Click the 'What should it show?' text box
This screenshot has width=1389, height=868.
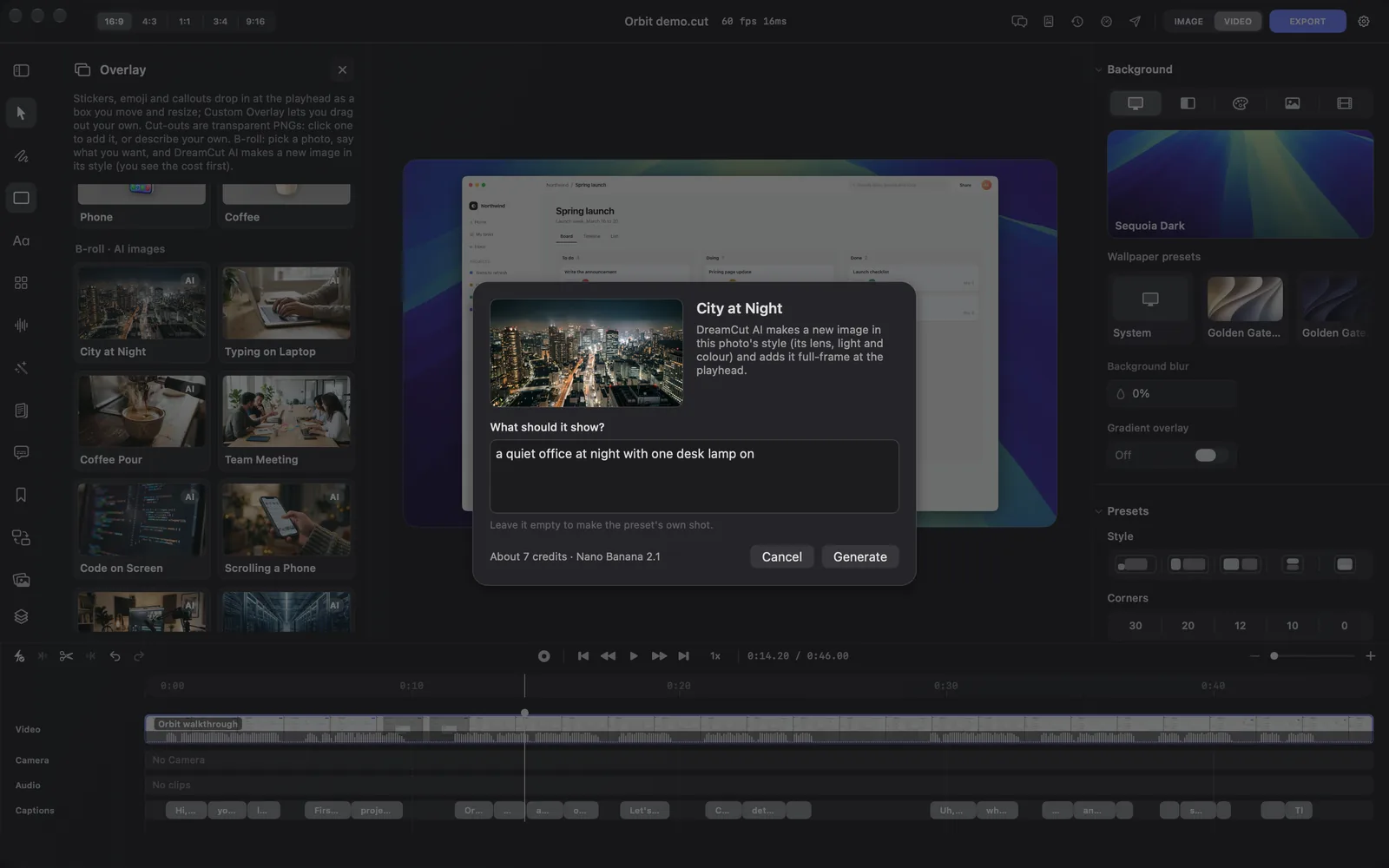tap(694, 477)
